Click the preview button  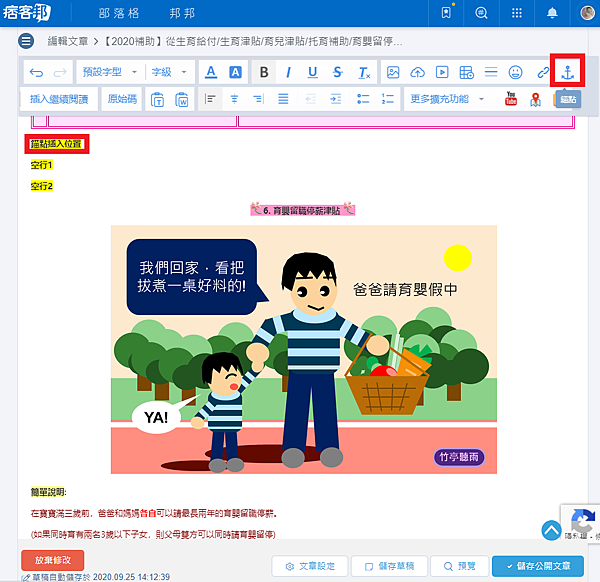[460, 566]
